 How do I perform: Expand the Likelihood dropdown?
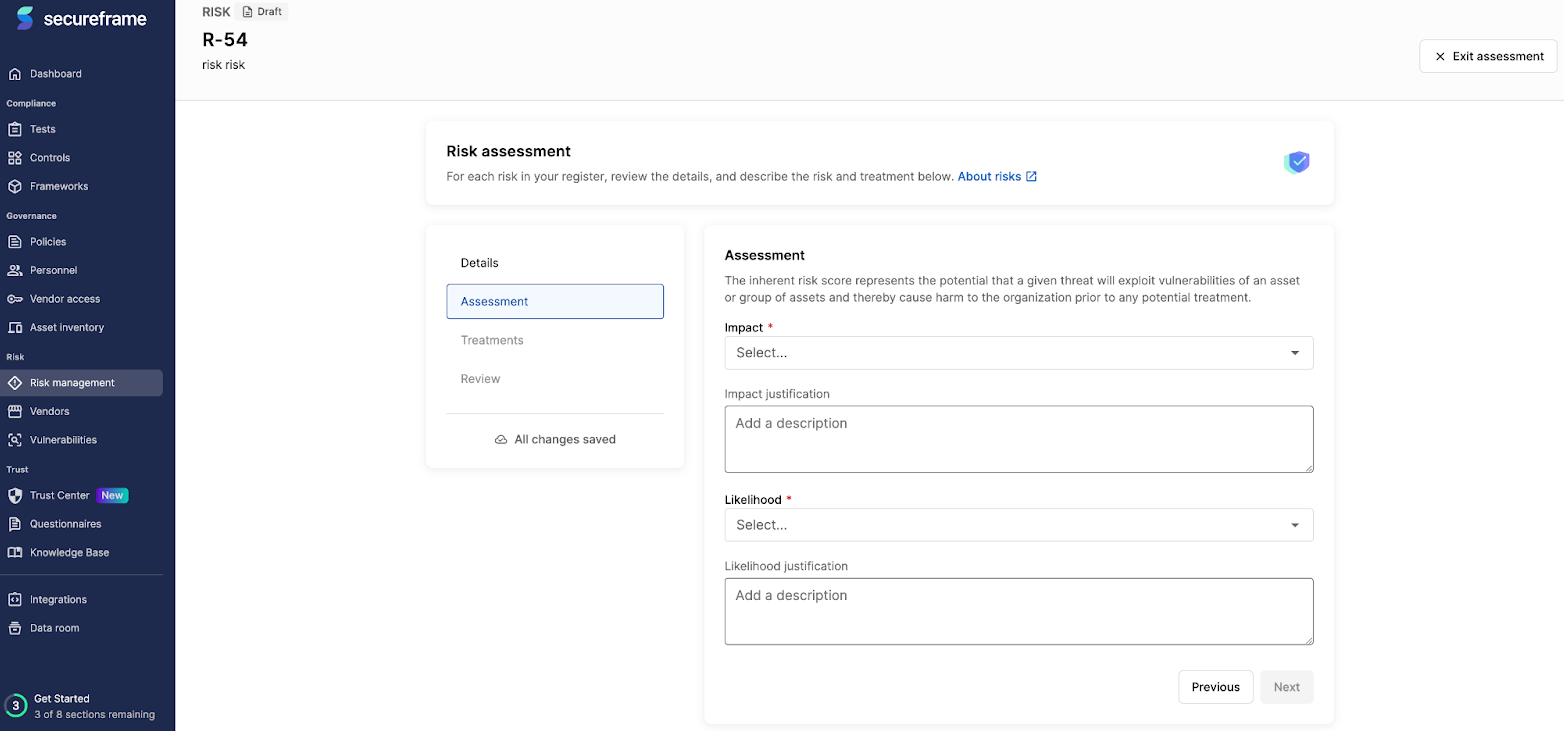click(x=1019, y=525)
